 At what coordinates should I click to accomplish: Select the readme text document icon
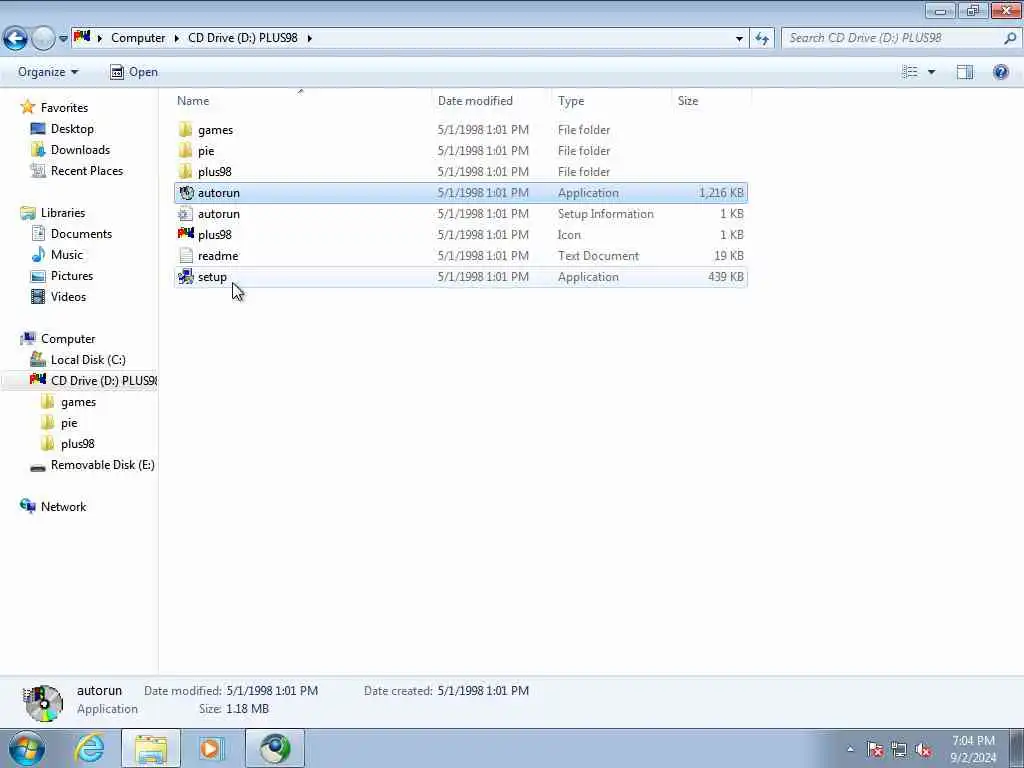(186, 255)
